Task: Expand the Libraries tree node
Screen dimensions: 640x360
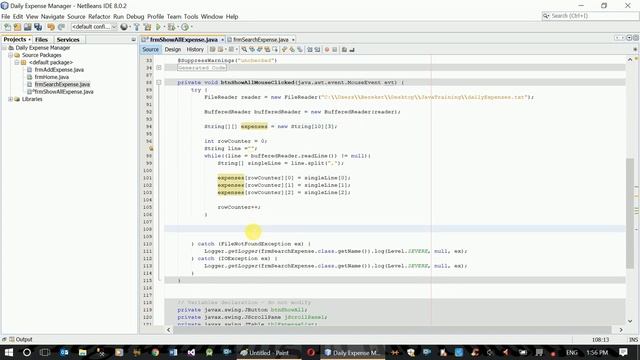Action: (x=11, y=99)
